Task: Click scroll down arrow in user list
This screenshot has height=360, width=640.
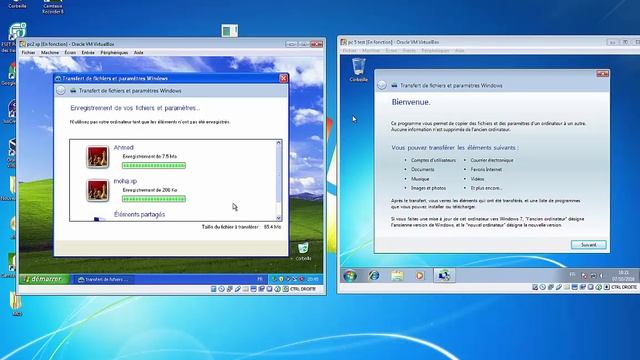Action: [279, 218]
